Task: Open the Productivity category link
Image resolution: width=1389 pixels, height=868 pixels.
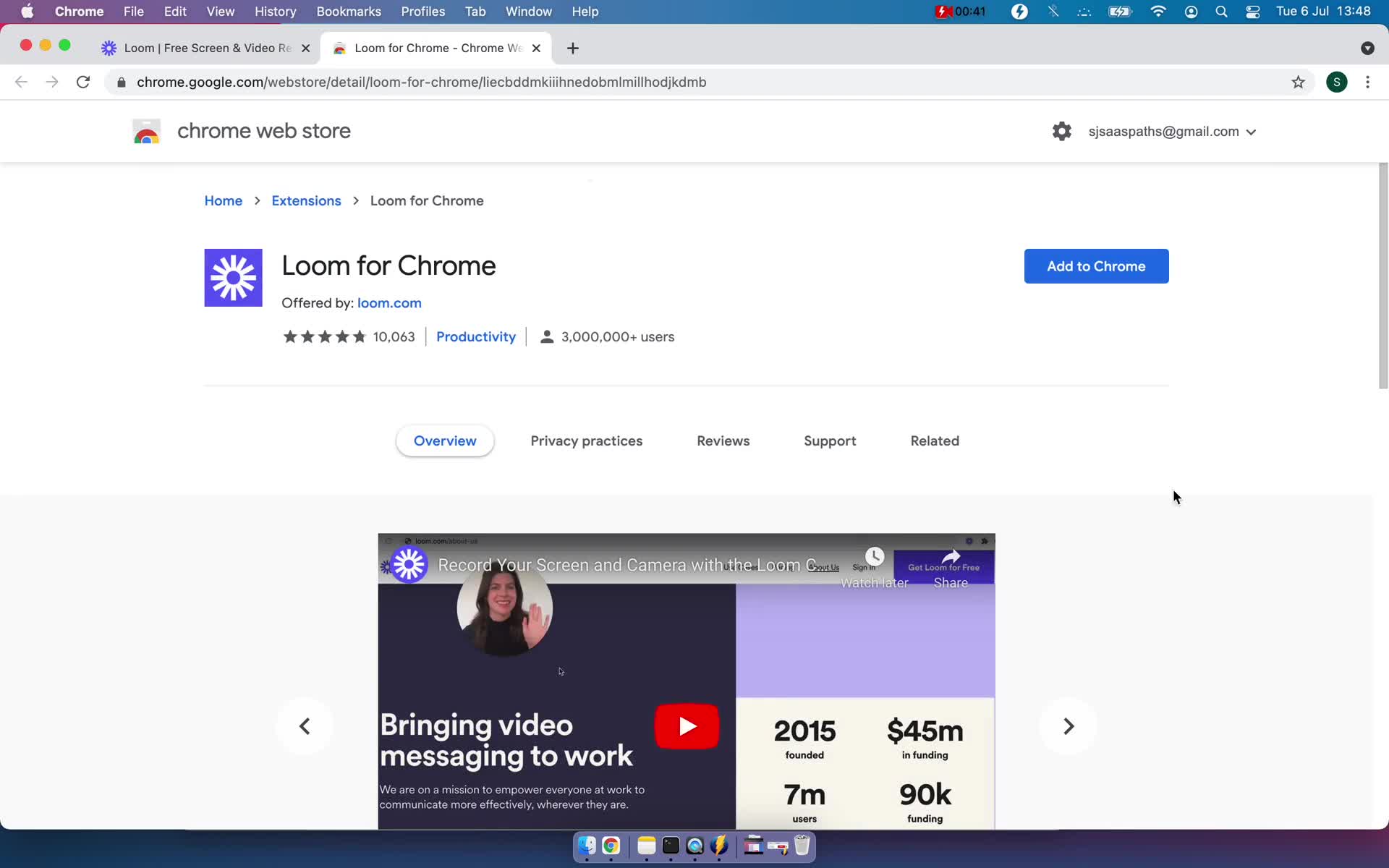Action: coord(476,336)
